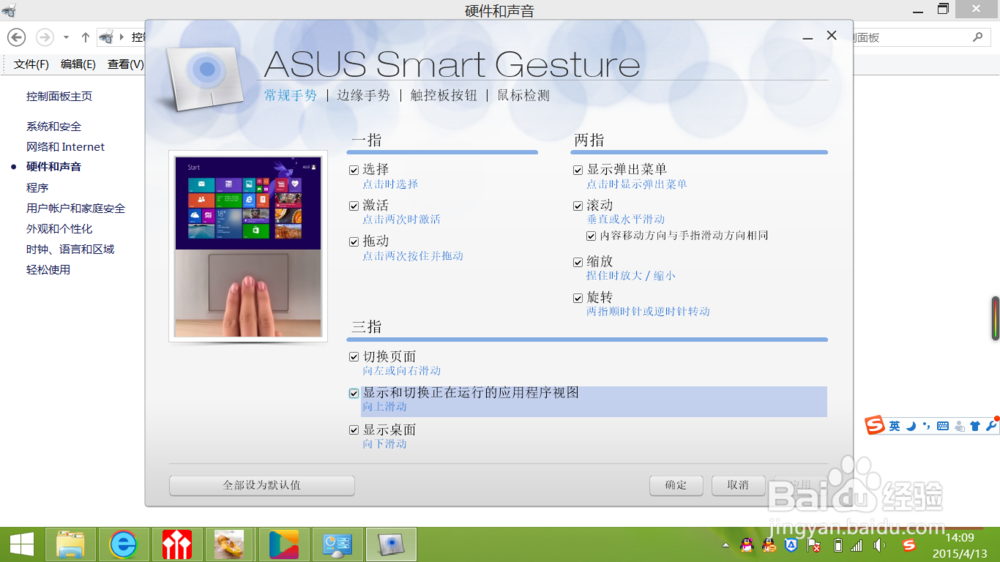This screenshot has height=562, width=1000.
Task: Click the search magnifier in Control Panel
Action: pos(978,38)
